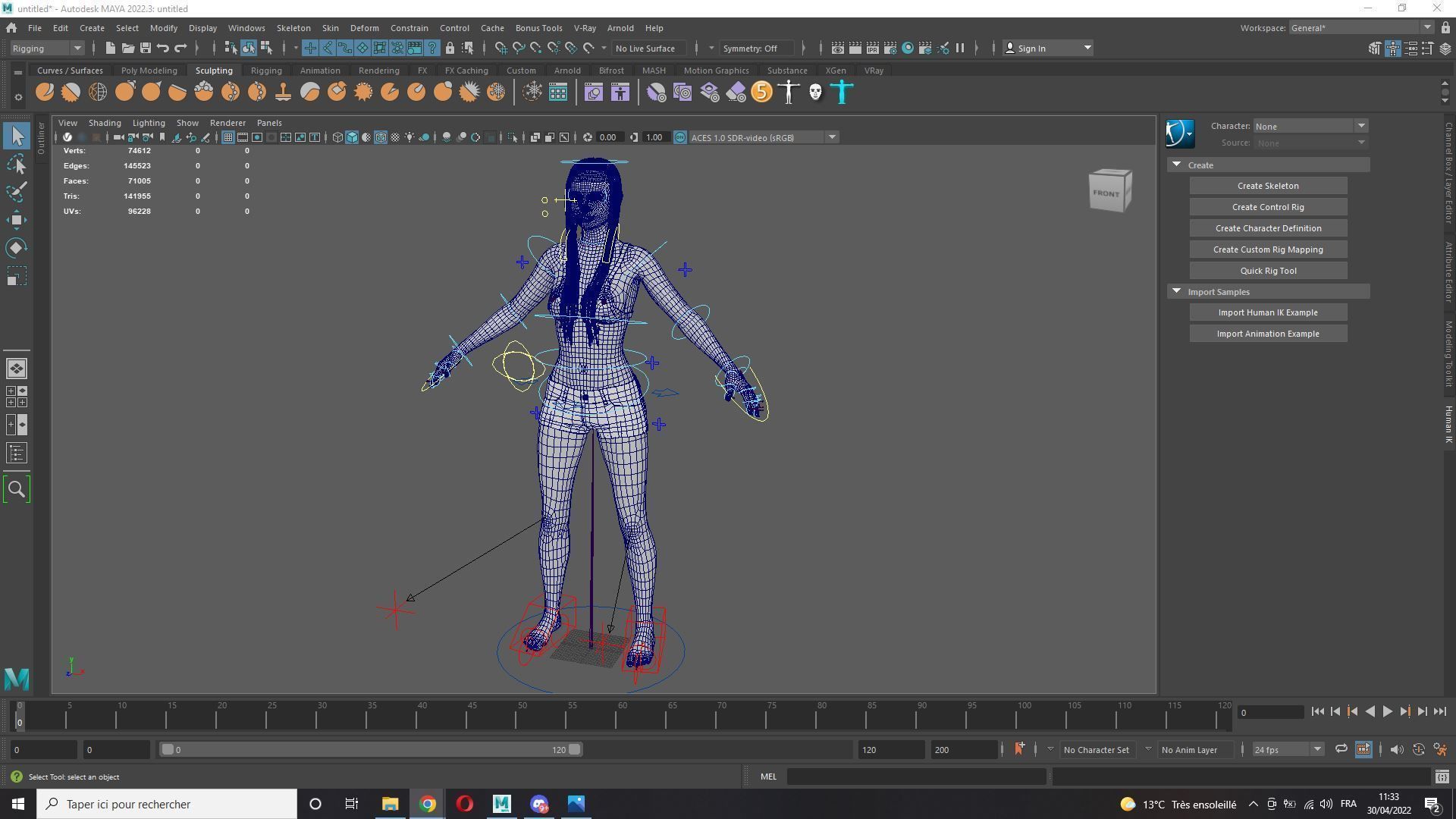Click the undo arrow in status line

[x=163, y=48]
